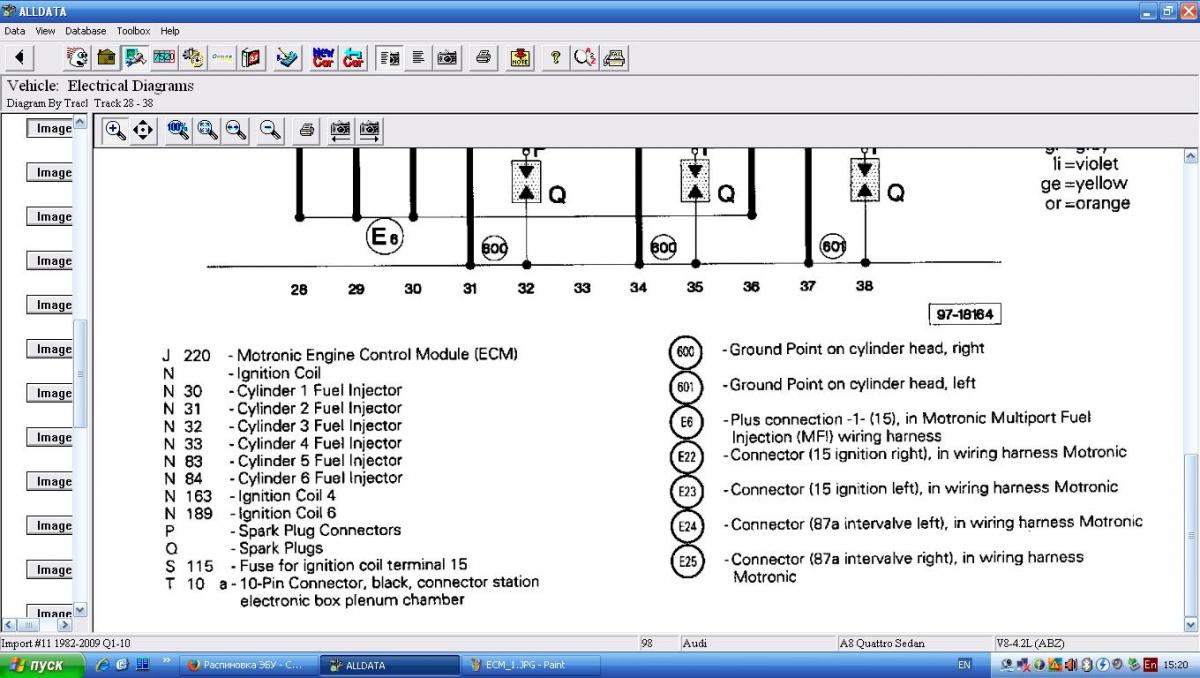Select the New Car icon

(x=324, y=57)
